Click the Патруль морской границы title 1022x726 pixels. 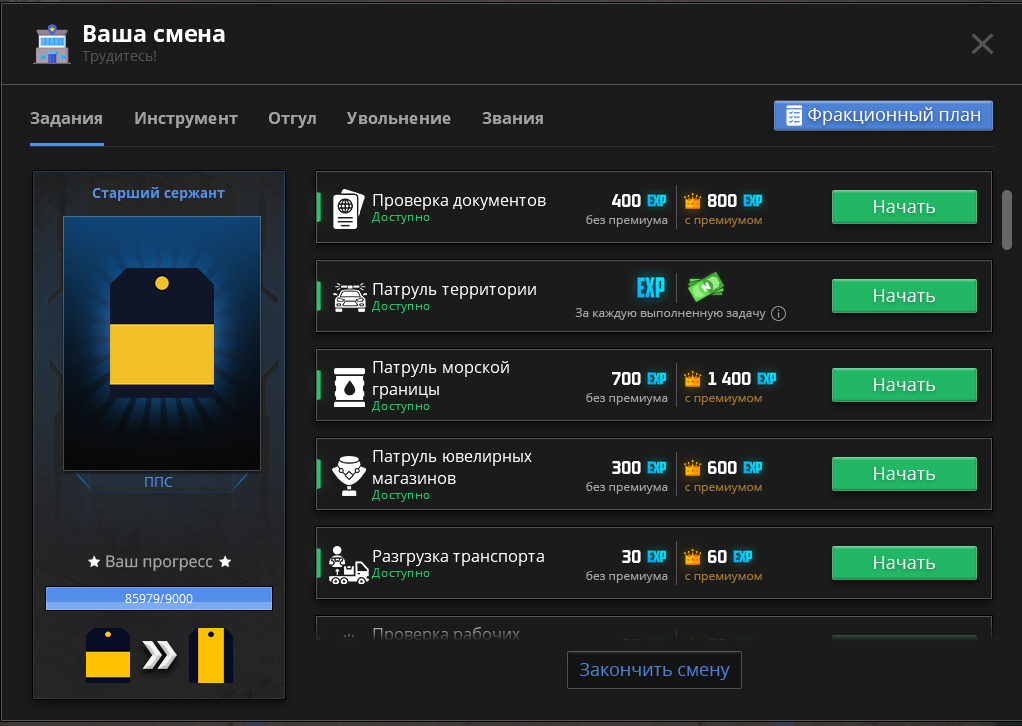pyautogui.click(x=441, y=379)
